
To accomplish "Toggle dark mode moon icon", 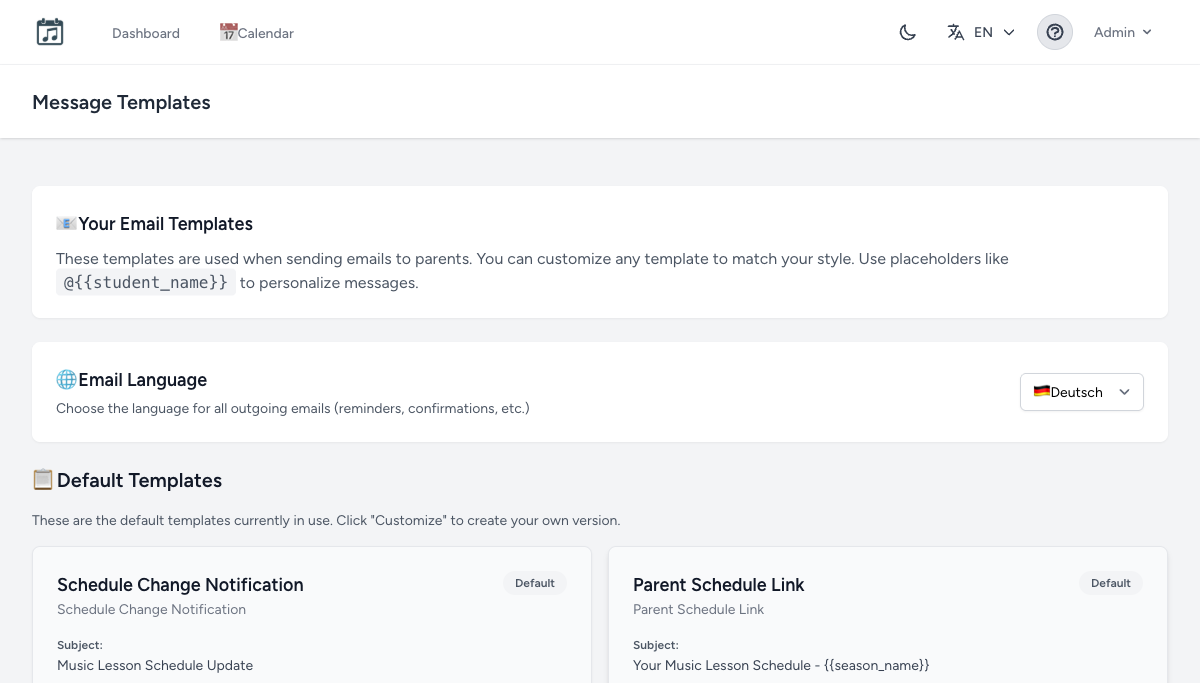I will [908, 32].
